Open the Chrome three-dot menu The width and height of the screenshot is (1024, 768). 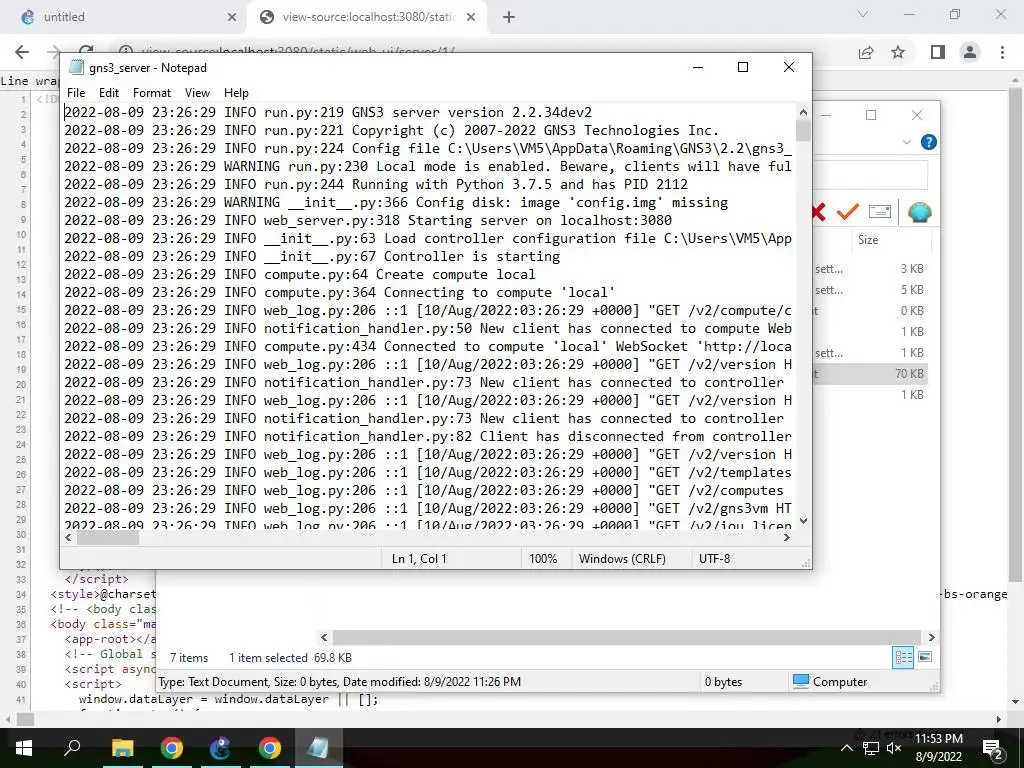(1002, 52)
